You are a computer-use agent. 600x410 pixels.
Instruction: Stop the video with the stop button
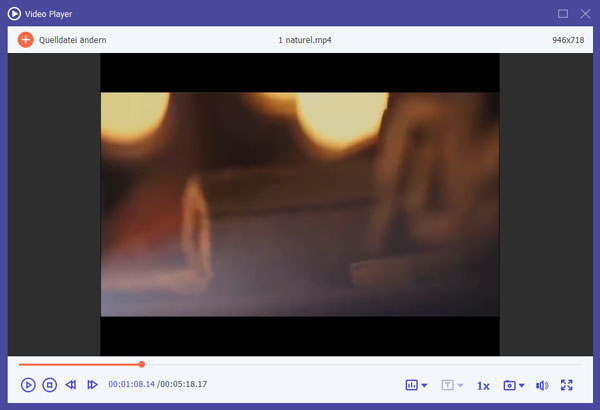(49, 385)
